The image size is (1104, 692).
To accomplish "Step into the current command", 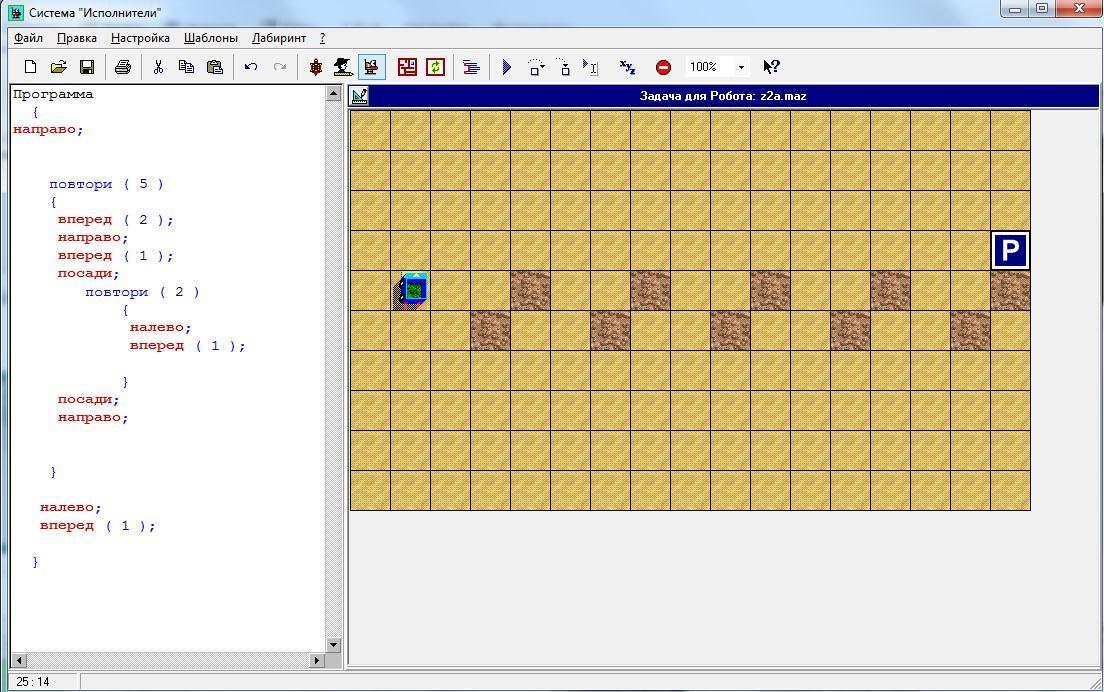I will [x=564, y=67].
